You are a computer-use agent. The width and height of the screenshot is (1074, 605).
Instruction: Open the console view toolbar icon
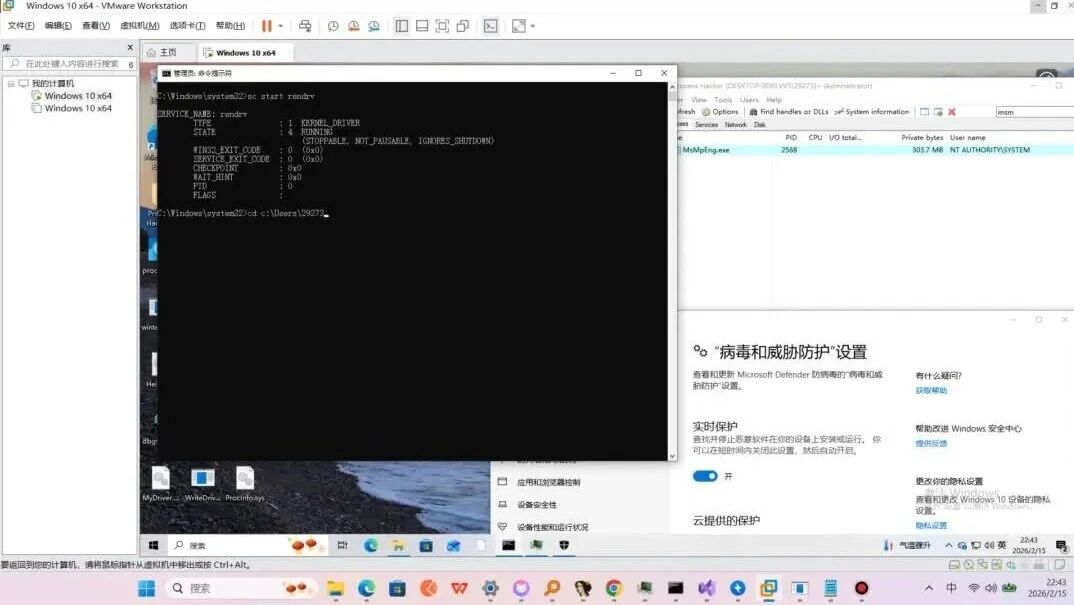pos(490,26)
